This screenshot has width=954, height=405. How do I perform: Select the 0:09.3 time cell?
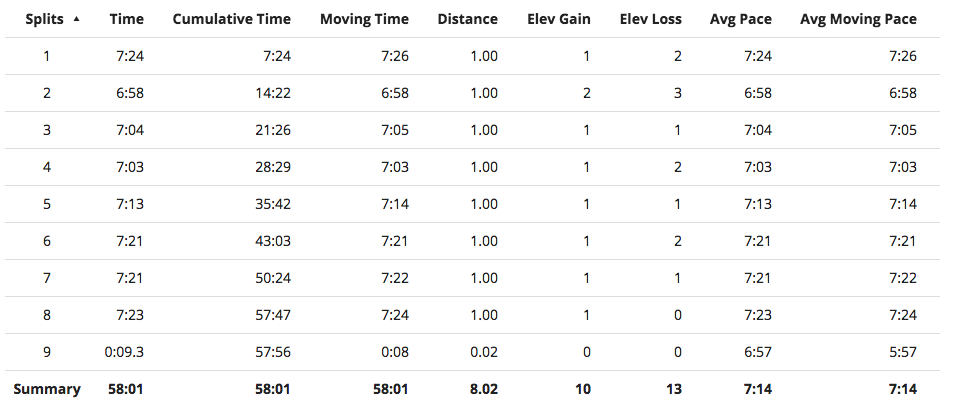123,352
